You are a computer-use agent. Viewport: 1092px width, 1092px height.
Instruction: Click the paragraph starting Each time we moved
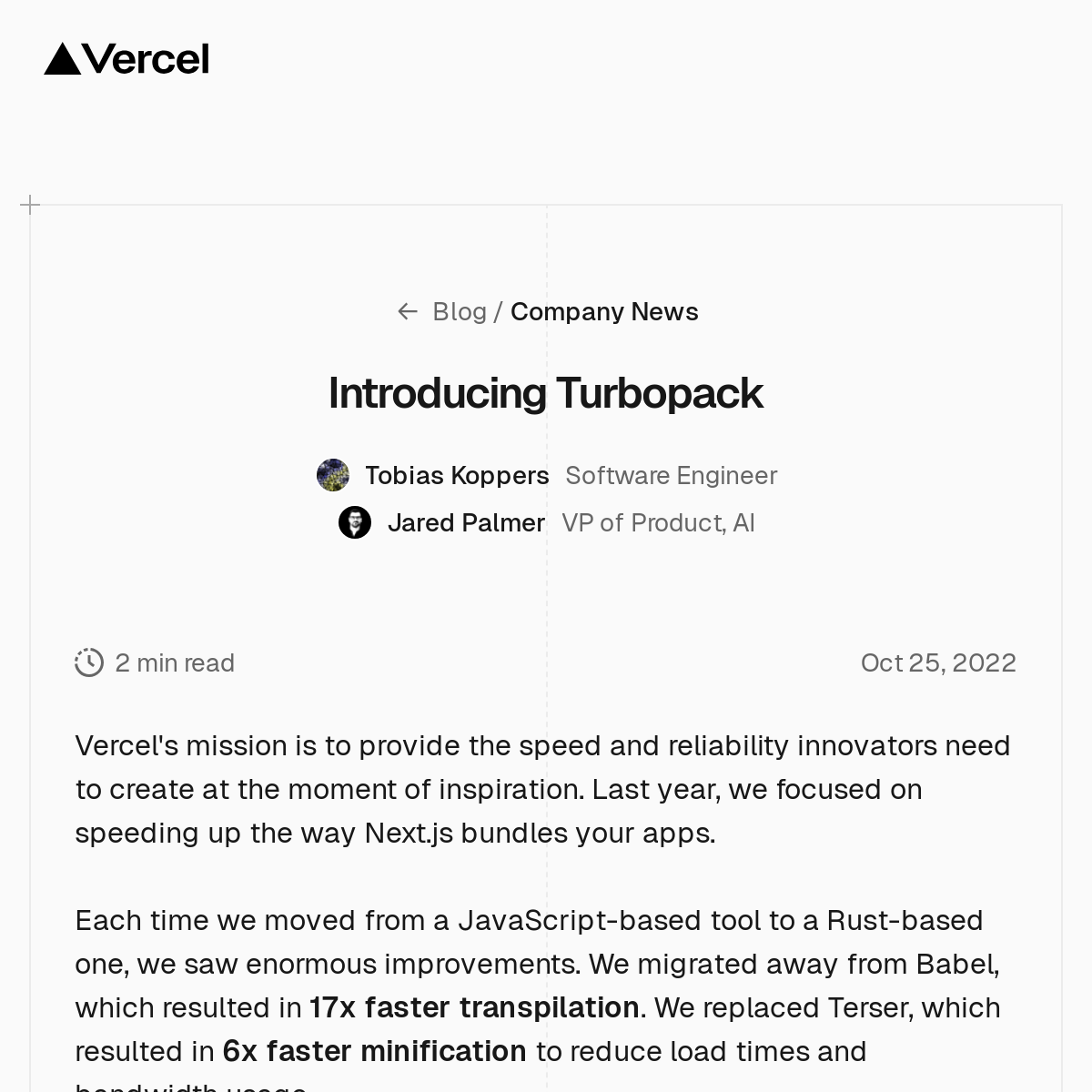[x=537, y=964]
